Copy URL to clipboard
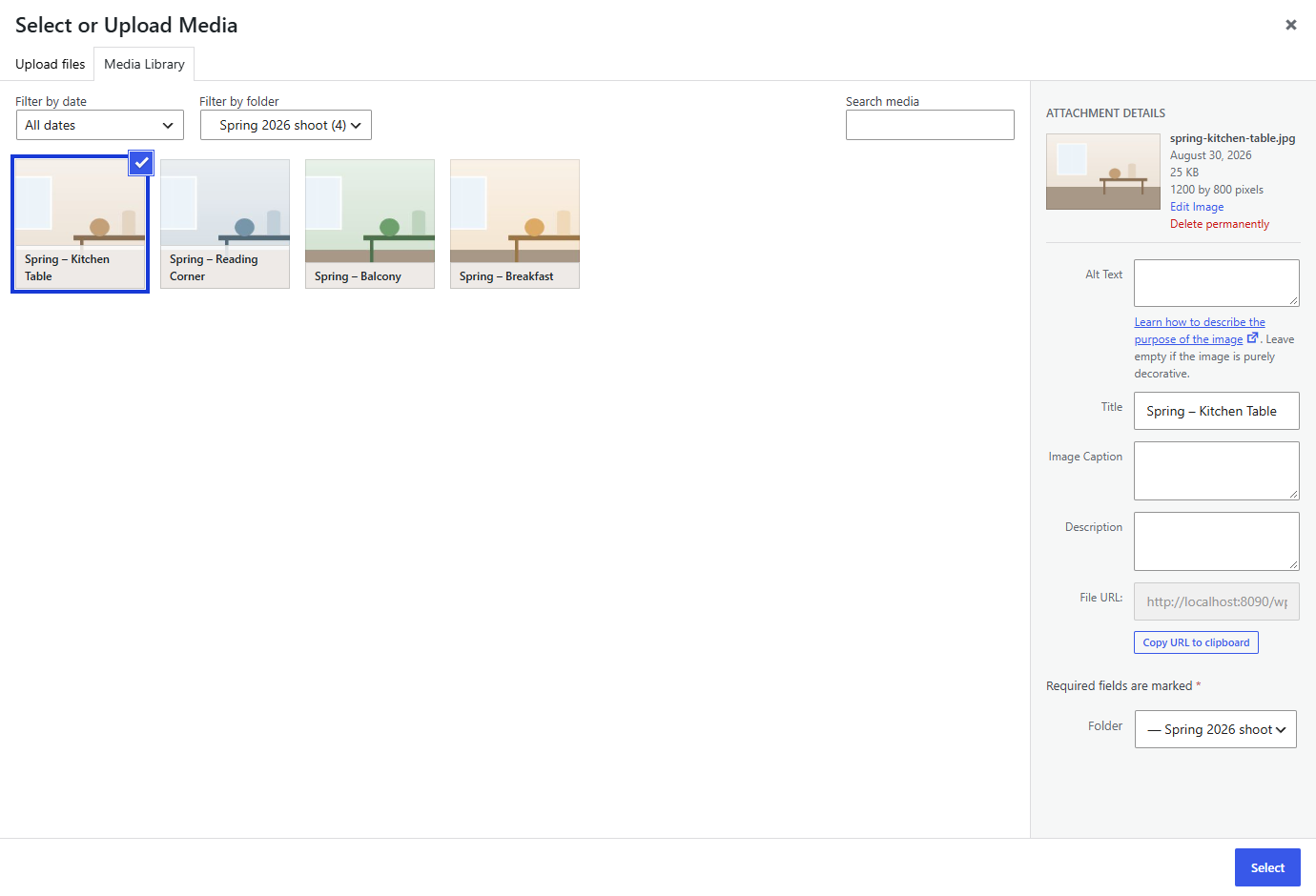 pyautogui.click(x=1196, y=642)
